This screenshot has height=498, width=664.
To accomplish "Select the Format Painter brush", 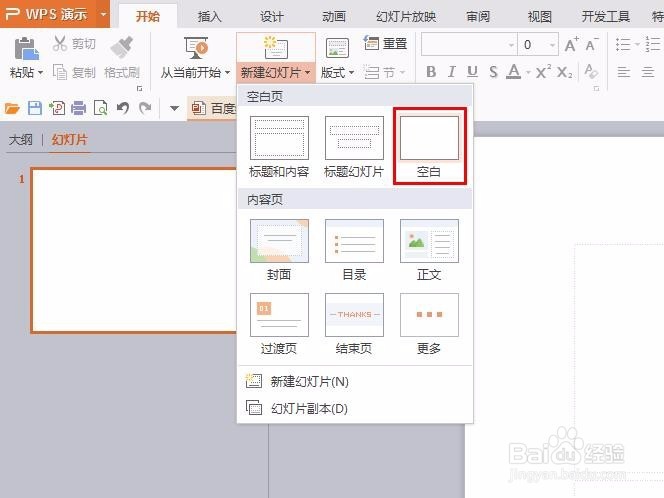I will (x=122, y=47).
